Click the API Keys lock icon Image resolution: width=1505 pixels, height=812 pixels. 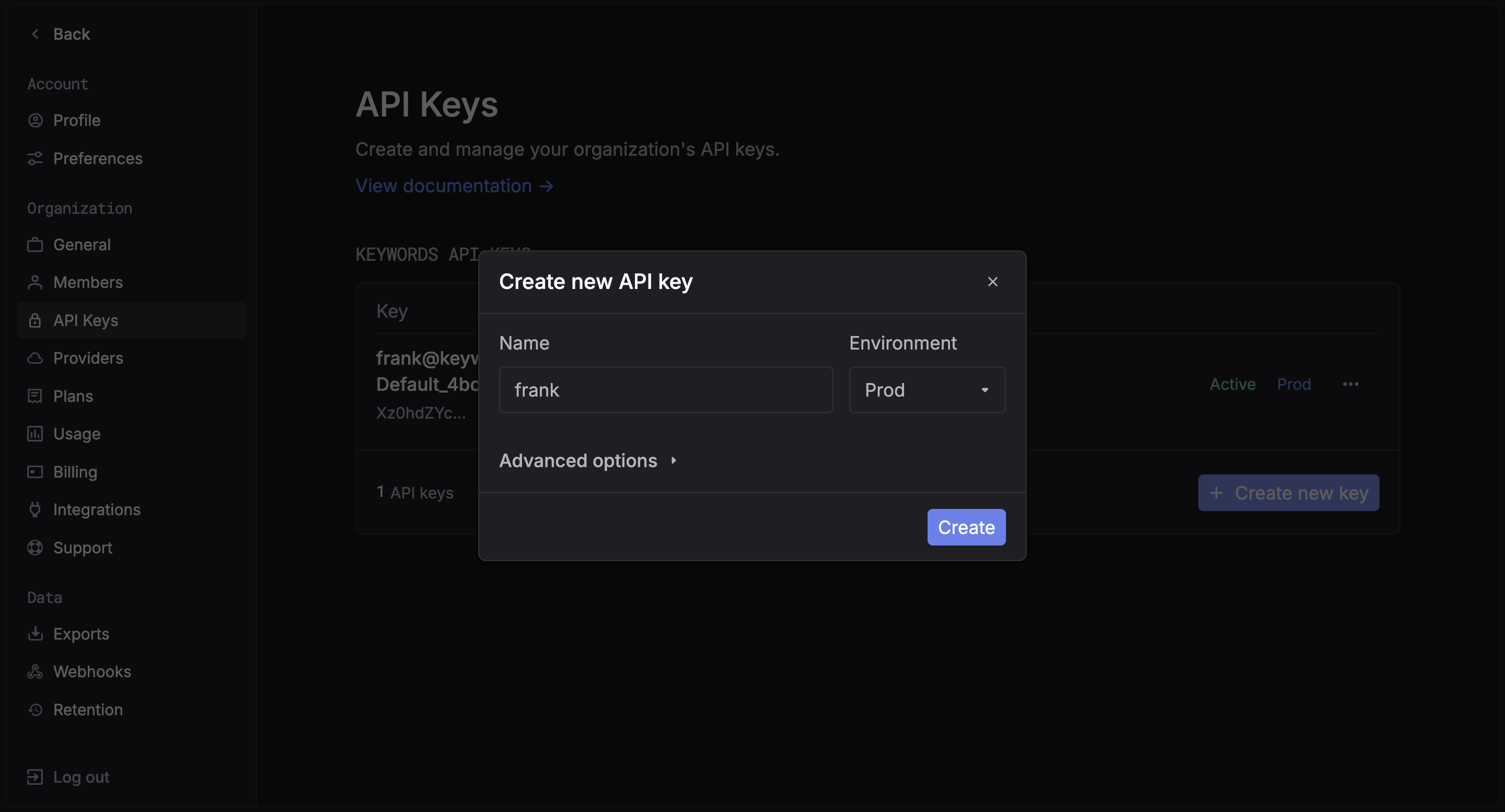pyautogui.click(x=35, y=320)
